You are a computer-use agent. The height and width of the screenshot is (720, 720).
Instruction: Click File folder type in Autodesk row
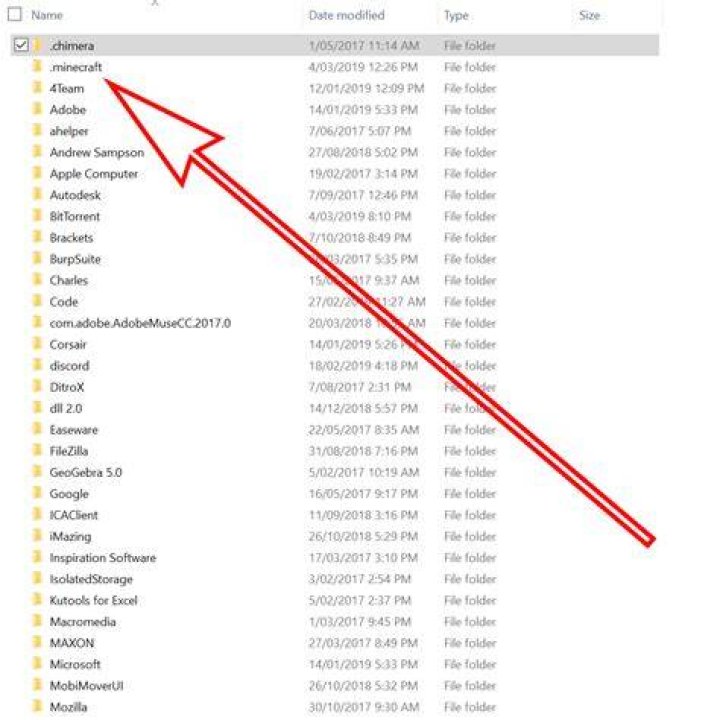point(470,195)
